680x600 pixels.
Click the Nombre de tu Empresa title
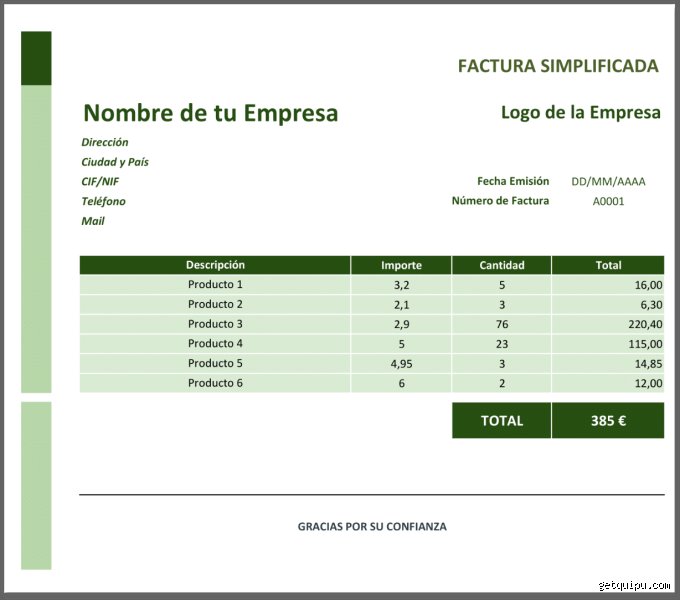pos(210,113)
